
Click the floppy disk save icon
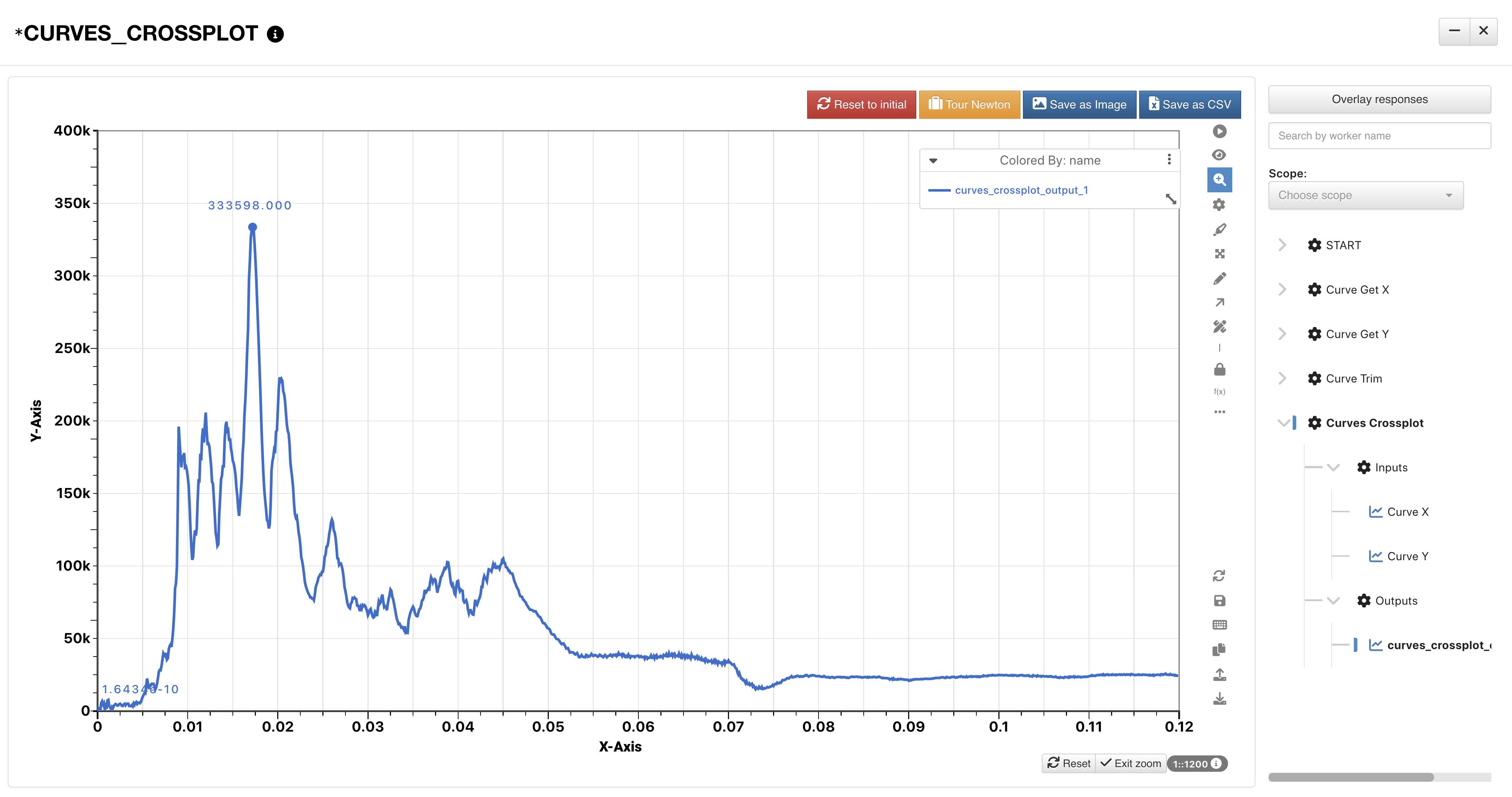(1219, 600)
